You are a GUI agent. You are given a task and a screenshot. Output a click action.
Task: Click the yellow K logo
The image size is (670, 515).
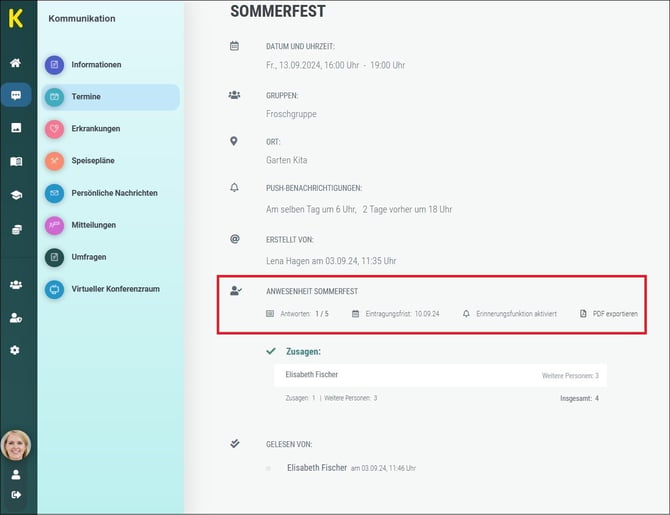(16, 18)
